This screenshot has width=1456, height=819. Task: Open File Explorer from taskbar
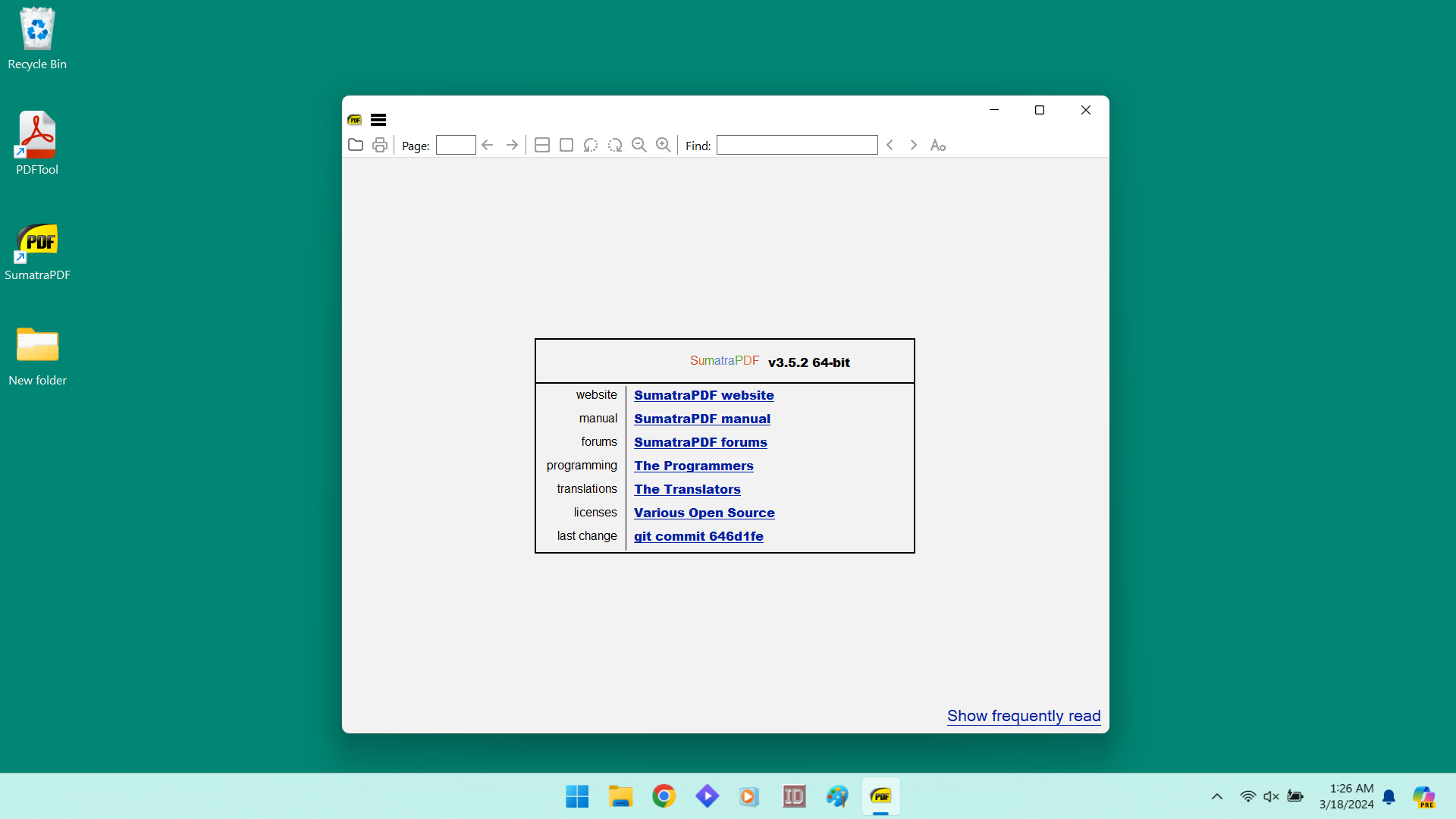pyautogui.click(x=620, y=796)
